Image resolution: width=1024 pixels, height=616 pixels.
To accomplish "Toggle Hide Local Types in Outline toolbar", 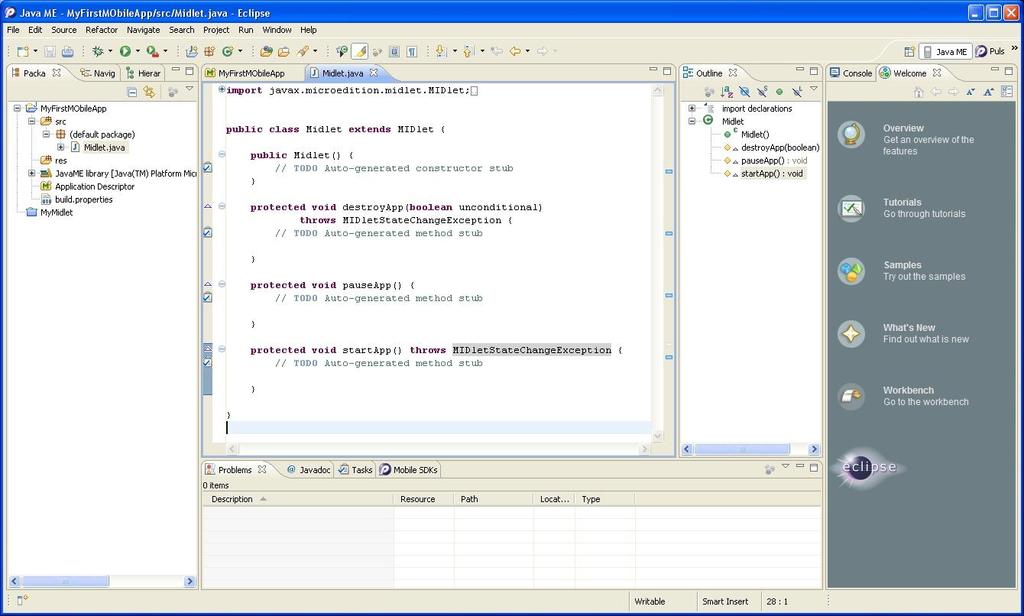I will pyautogui.click(x=797, y=92).
